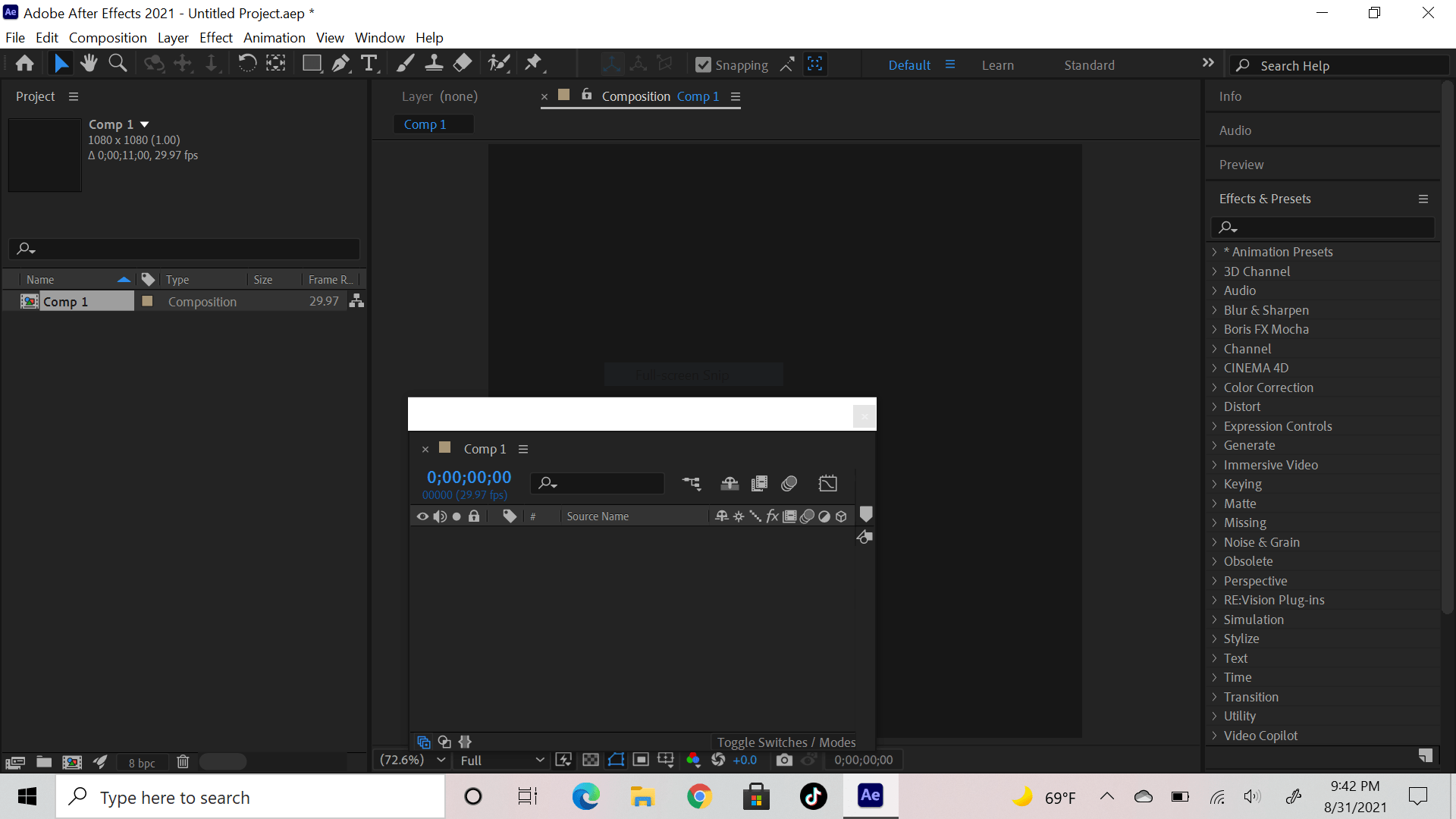Click the Learn workspace label

click(x=997, y=64)
